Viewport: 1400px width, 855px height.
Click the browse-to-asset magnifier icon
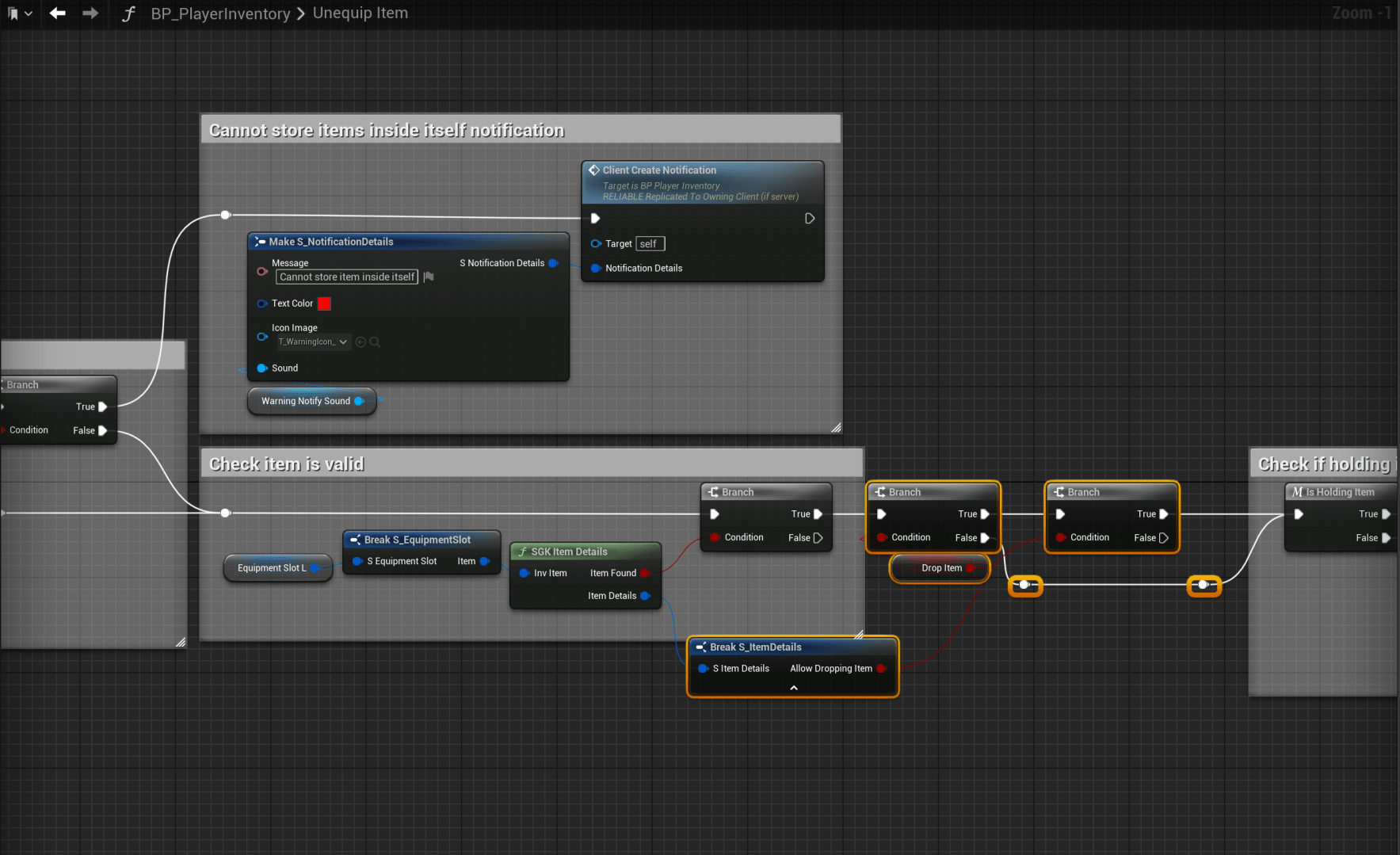[x=376, y=342]
